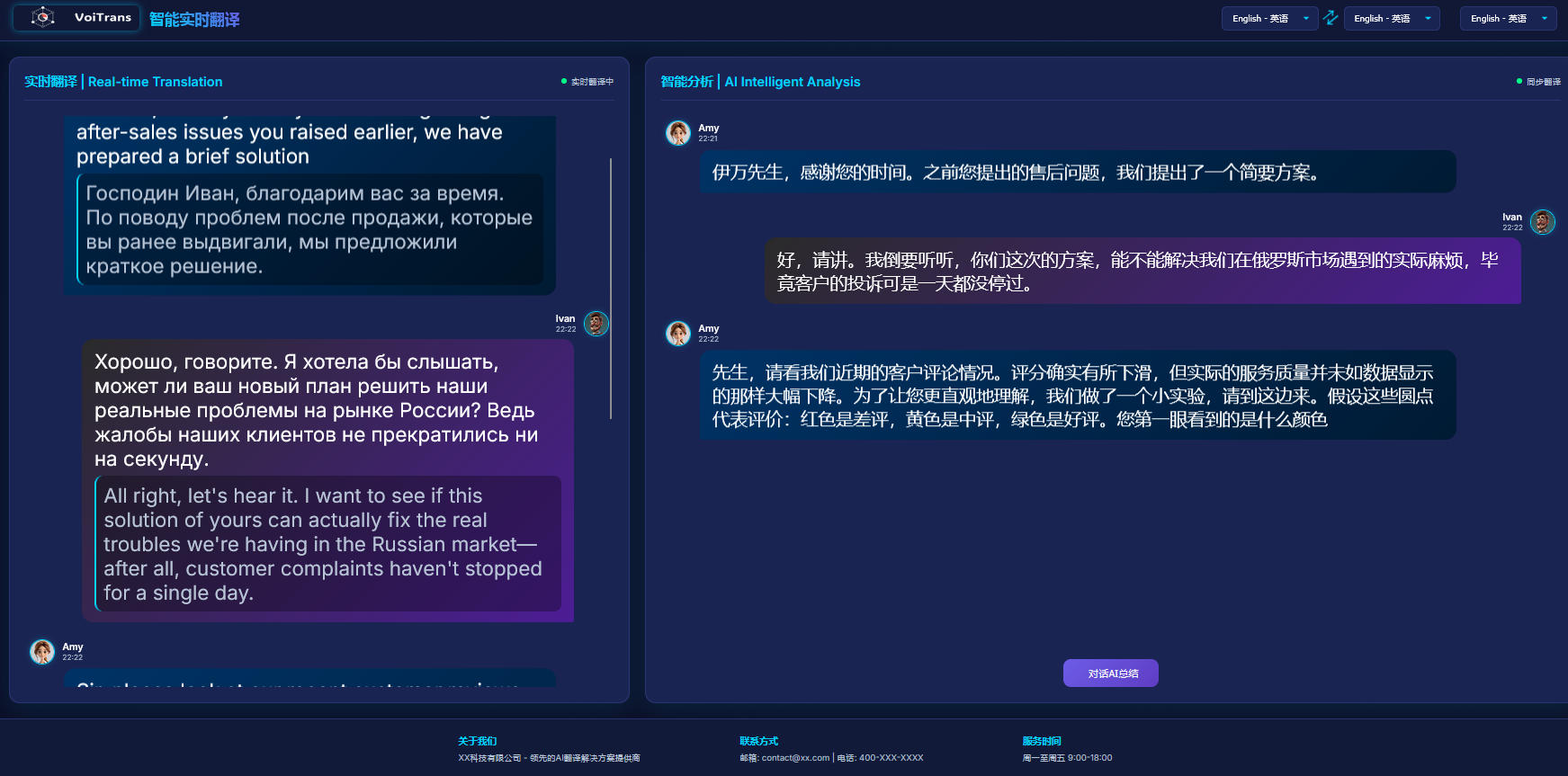The height and width of the screenshot is (776, 1568).
Task: Click the VoiTrans logo icon
Action: pyautogui.click(x=43, y=17)
